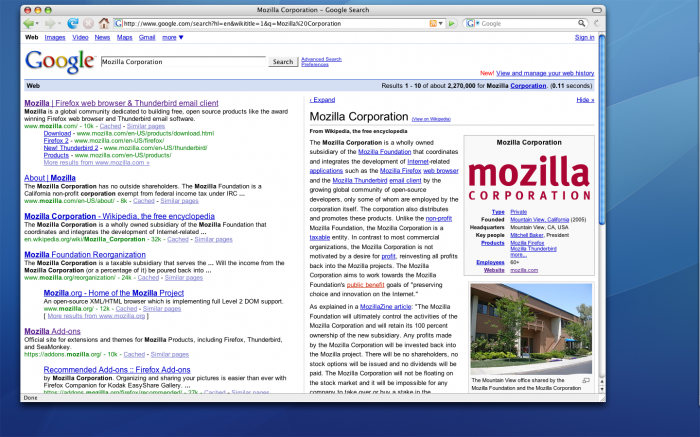
Task: Open the 'Mozilla Corporation - Wikipedia' result
Action: point(120,216)
